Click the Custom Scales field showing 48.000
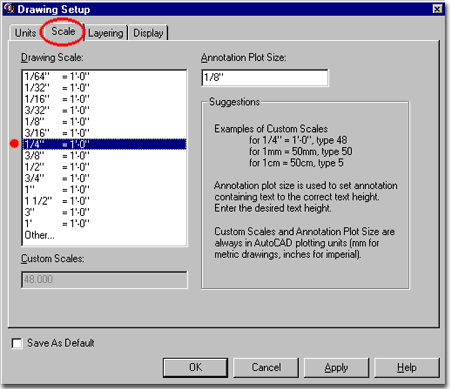This screenshot has height=389, width=450. pyautogui.click(x=104, y=279)
